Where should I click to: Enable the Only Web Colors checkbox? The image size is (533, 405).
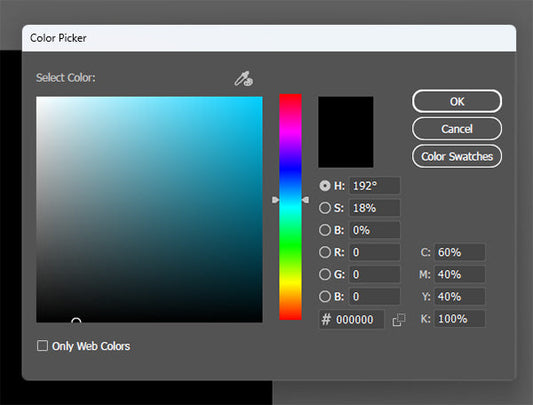pos(42,346)
